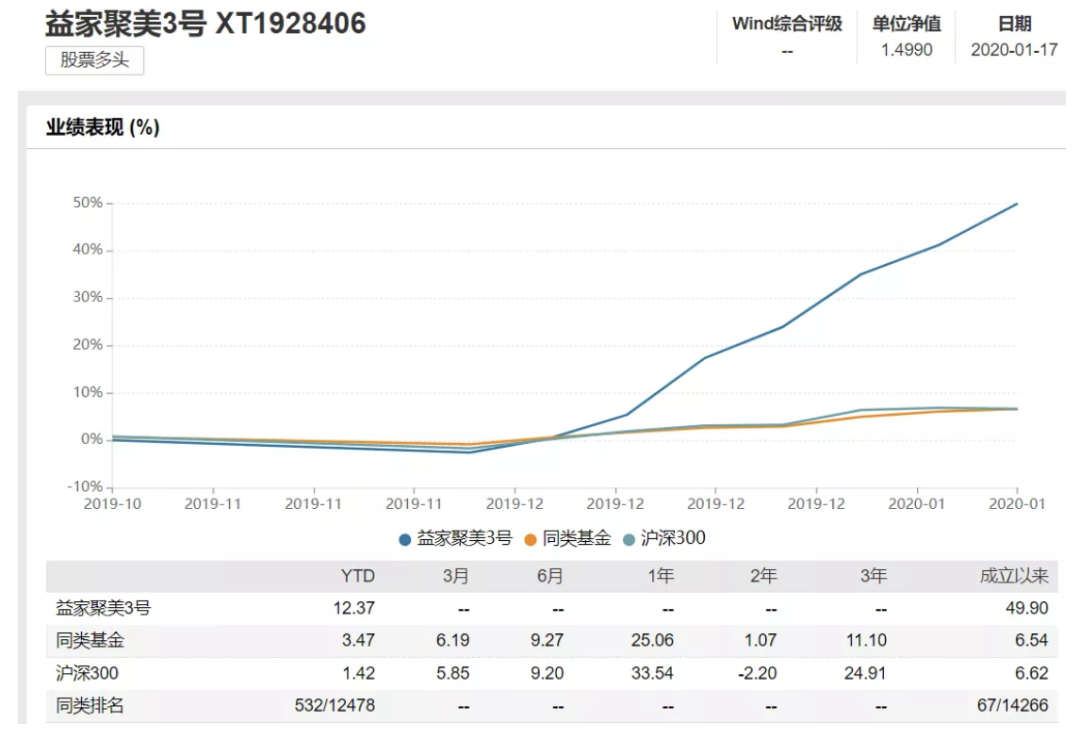
Task: Toggle the 同类基金 legend series
Action: click(568, 539)
